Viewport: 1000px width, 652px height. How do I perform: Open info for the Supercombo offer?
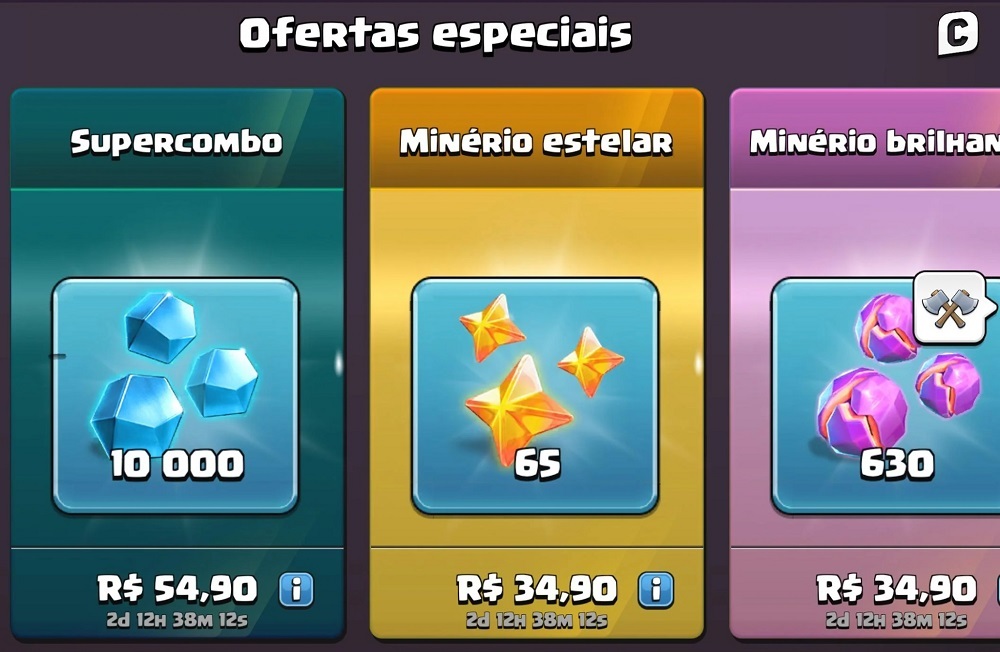tap(297, 589)
